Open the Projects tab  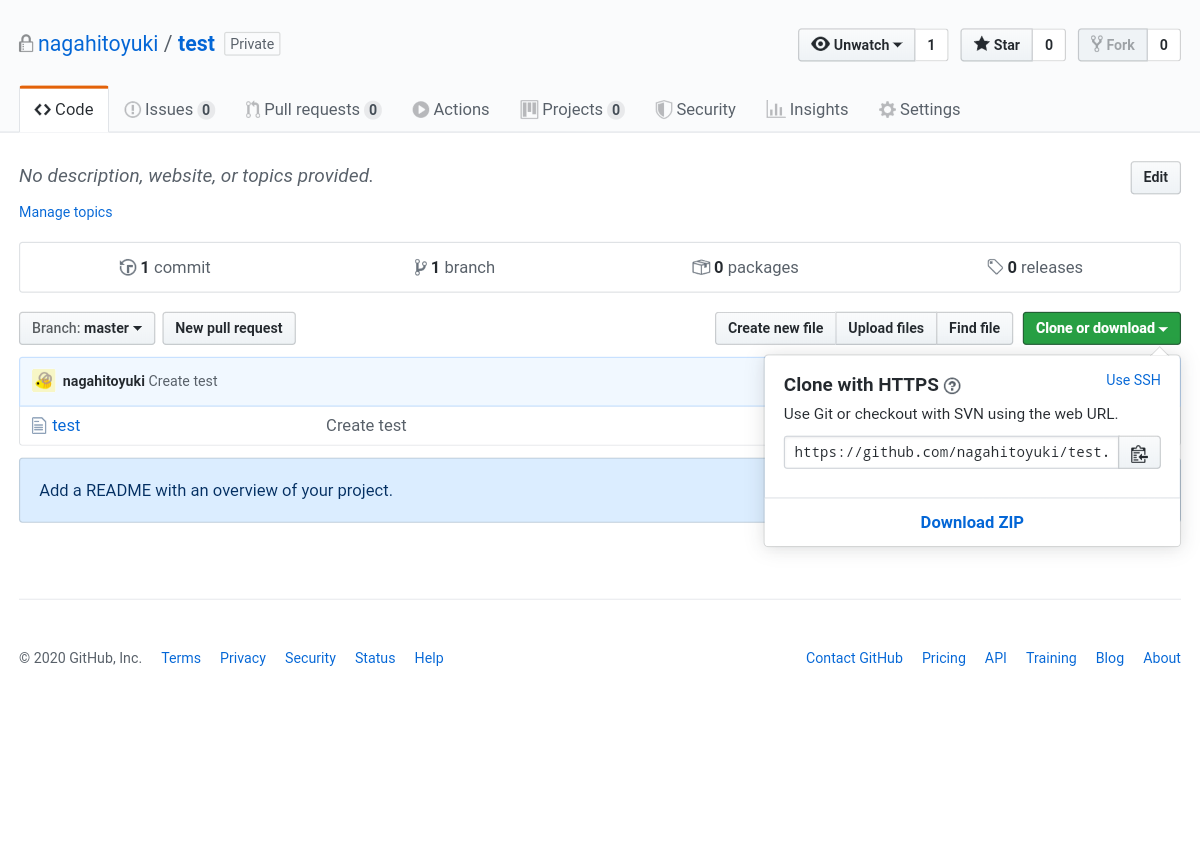click(572, 110)
